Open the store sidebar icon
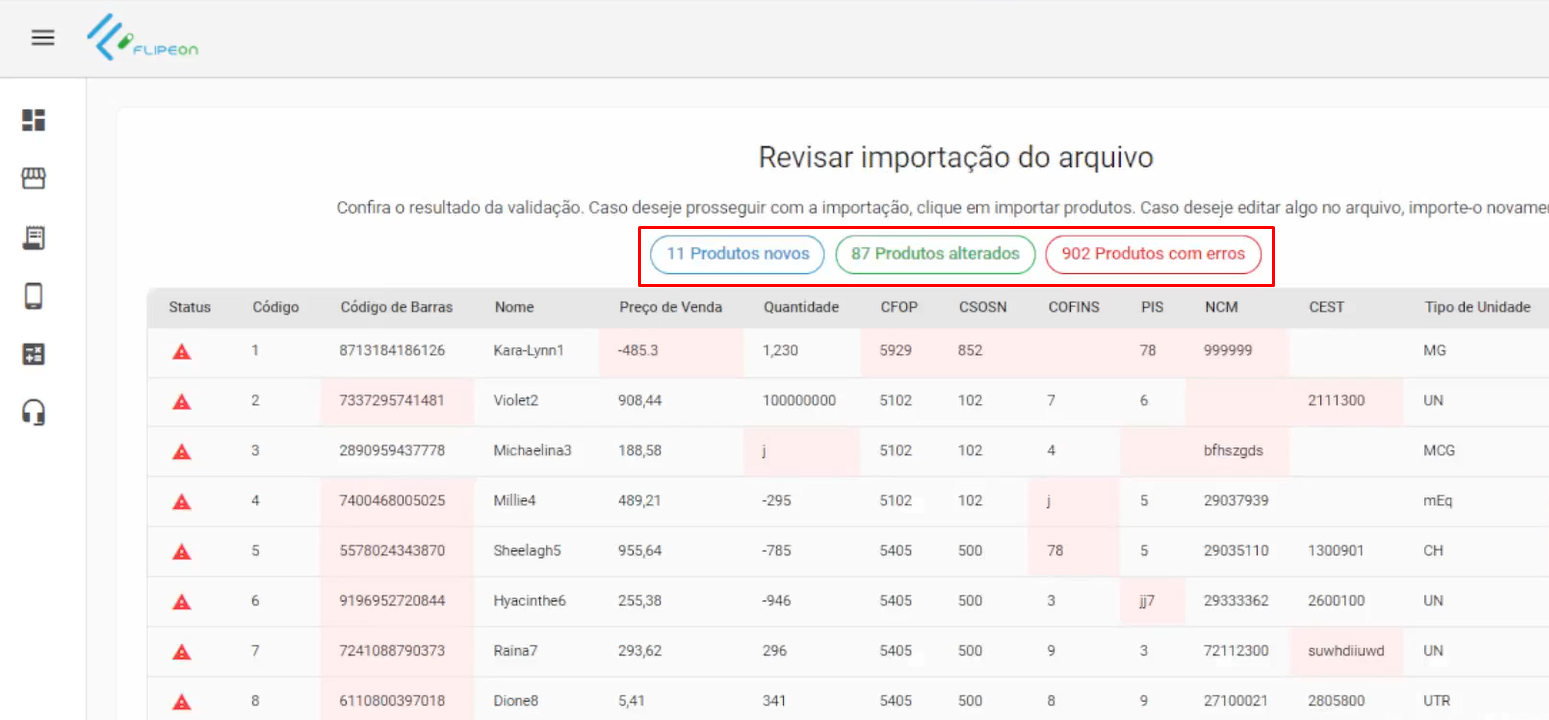Viewport: 1549px width, 720px height. click(x=34, y=179)
